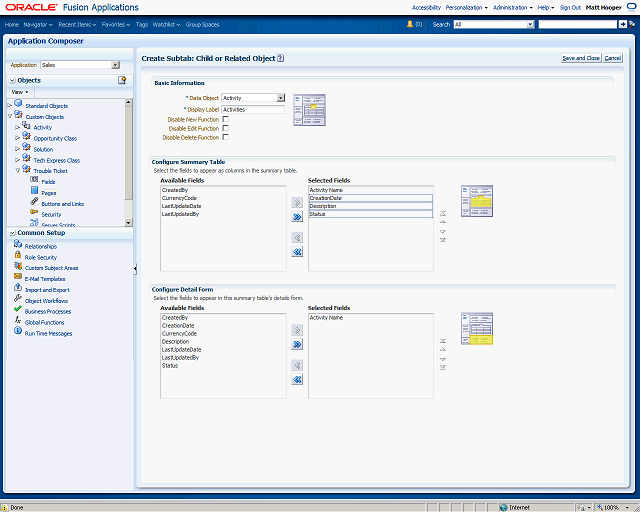Open the Administration menu
The width and height of the screenshot is (640, 512).
tap(513, 7)
